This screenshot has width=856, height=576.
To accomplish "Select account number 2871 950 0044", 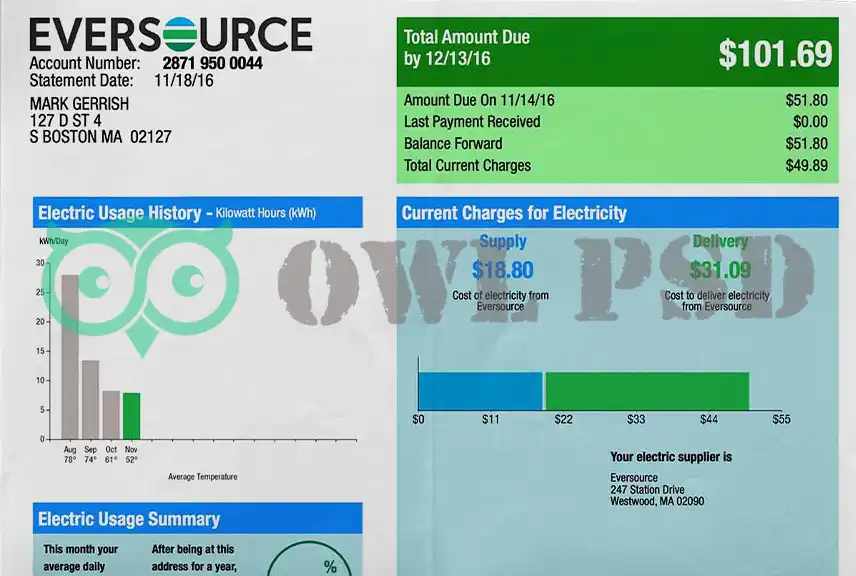I will pyautogui.click(x=212, y=63).
